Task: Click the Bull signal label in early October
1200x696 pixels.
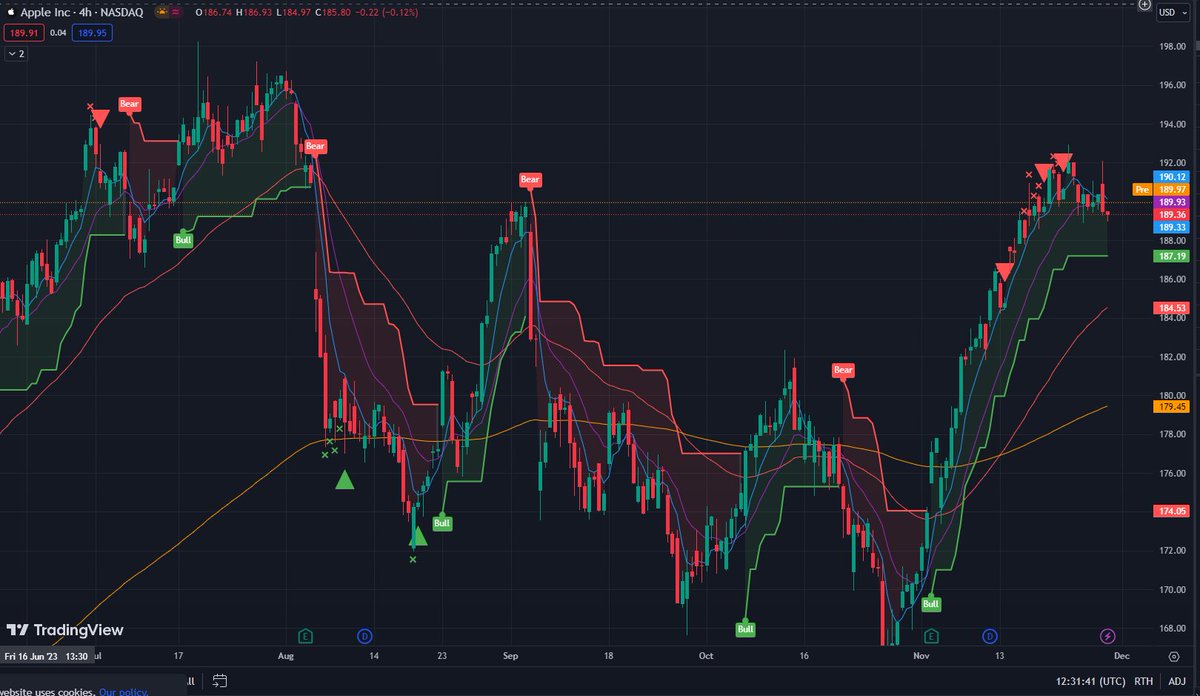Action: [746, 629]
